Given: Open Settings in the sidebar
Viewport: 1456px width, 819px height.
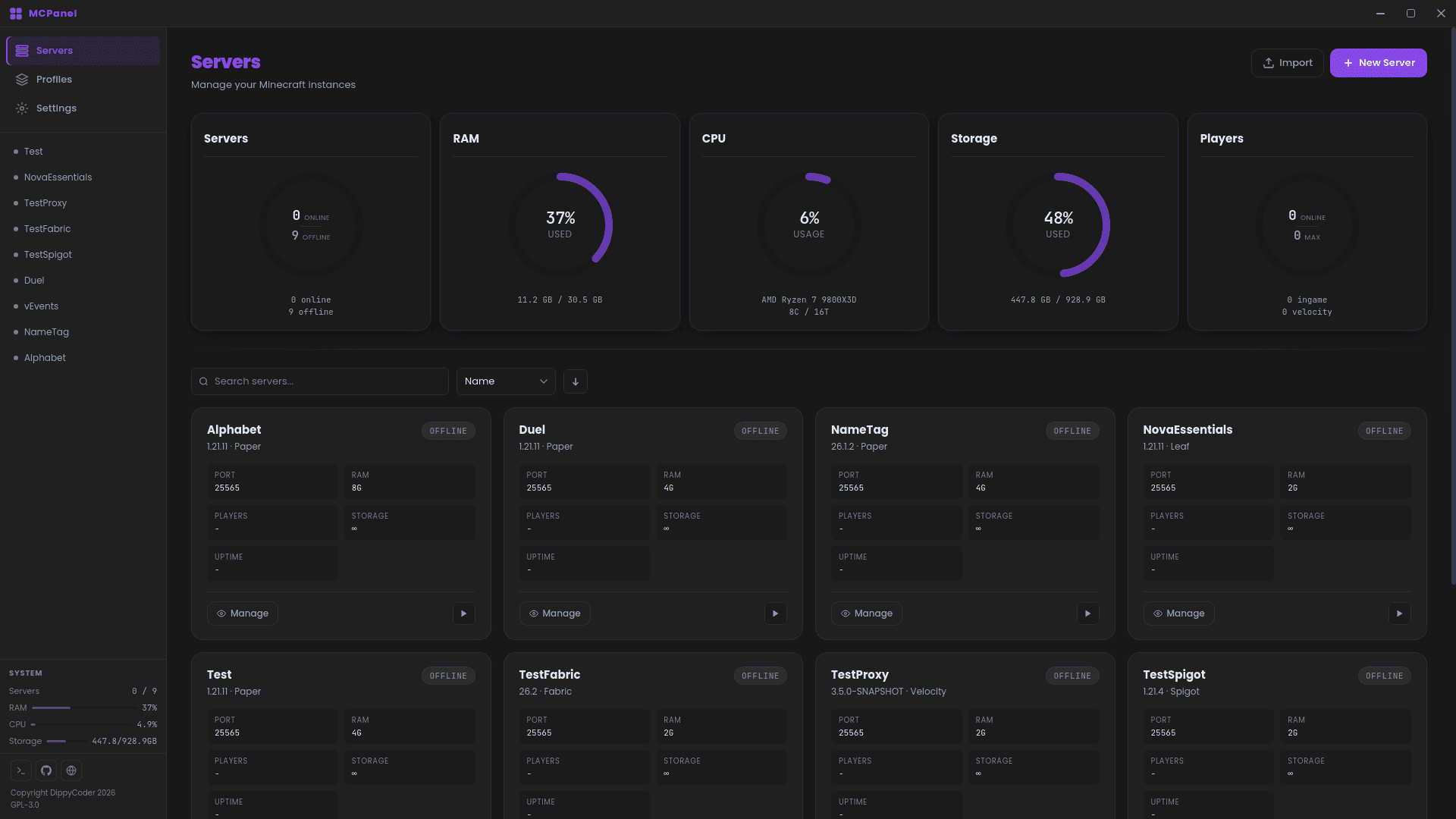Looking at the screenshot, I should point(83,108).
